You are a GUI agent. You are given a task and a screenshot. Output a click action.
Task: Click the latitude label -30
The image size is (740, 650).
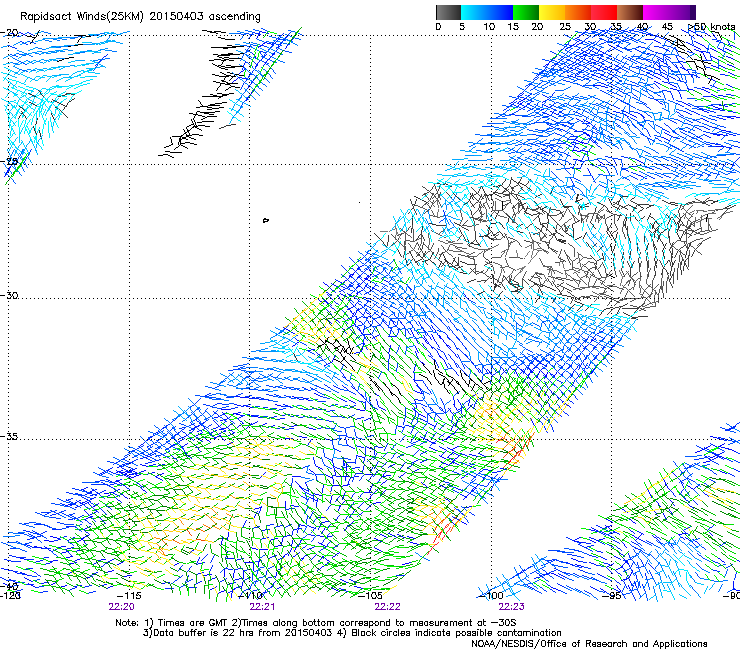(9, 296)
